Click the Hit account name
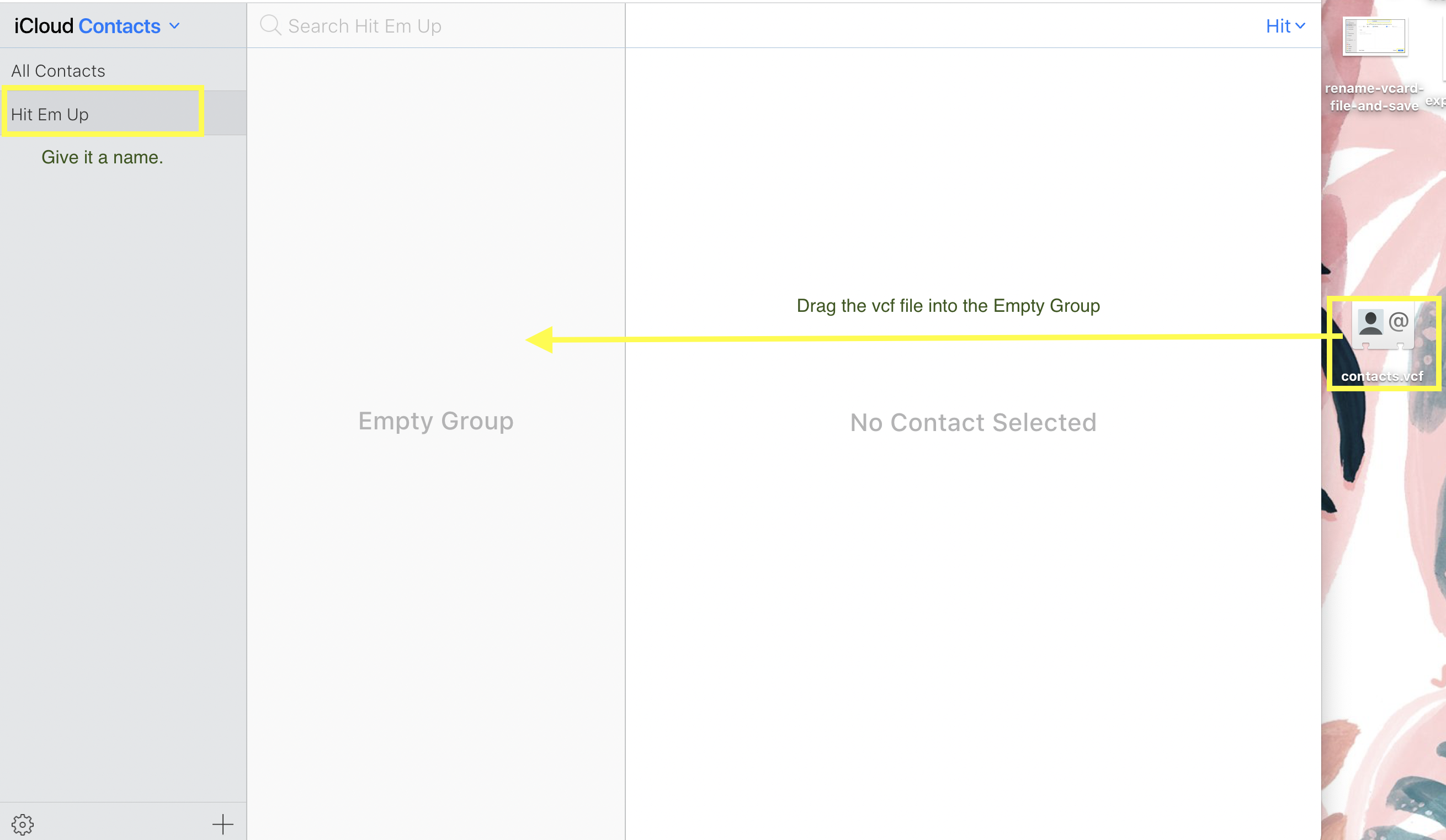Screen dimensions: 1446x840 point(1278,26)
